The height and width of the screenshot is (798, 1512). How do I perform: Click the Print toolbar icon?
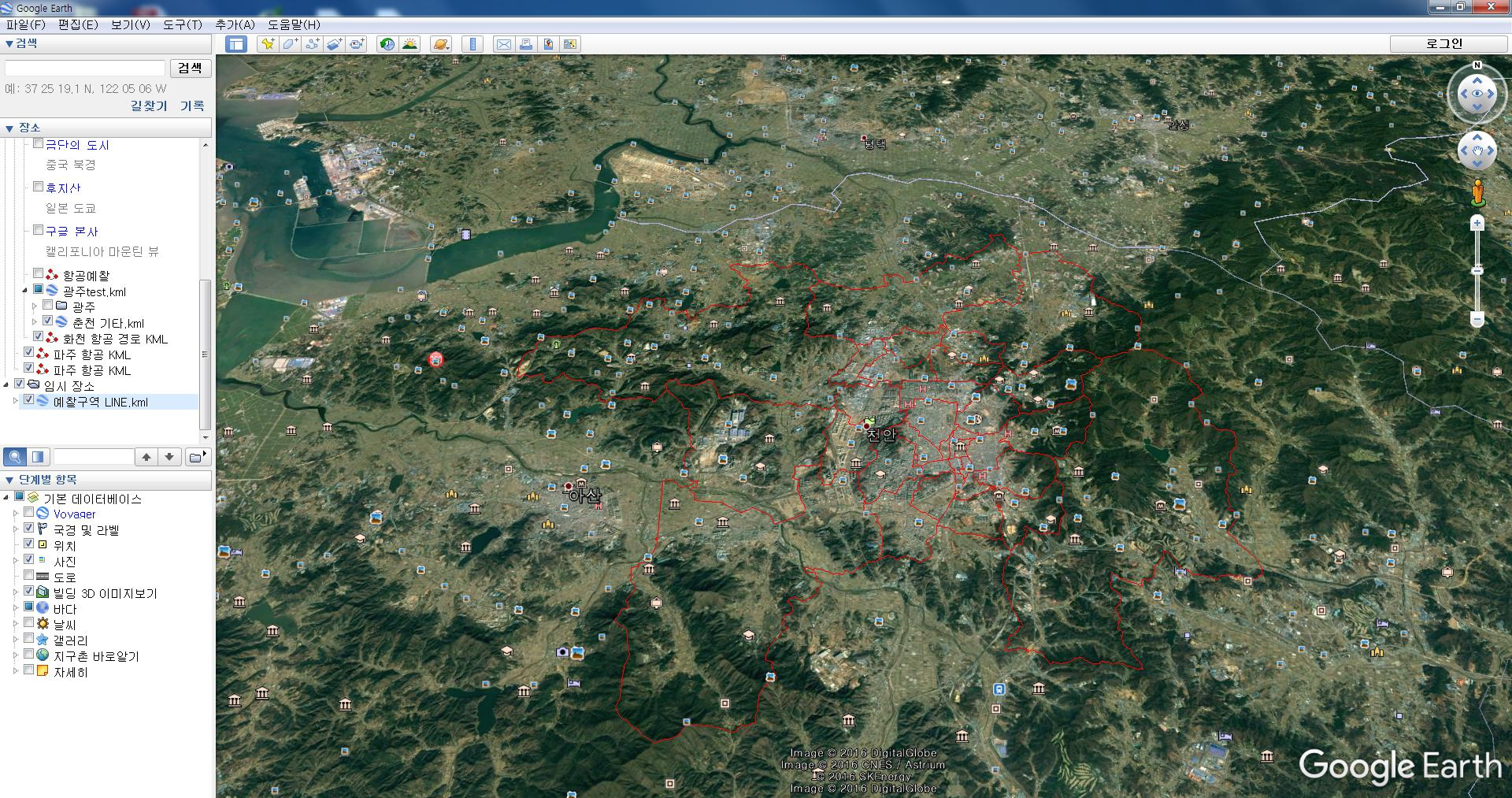tap(526, 44)
